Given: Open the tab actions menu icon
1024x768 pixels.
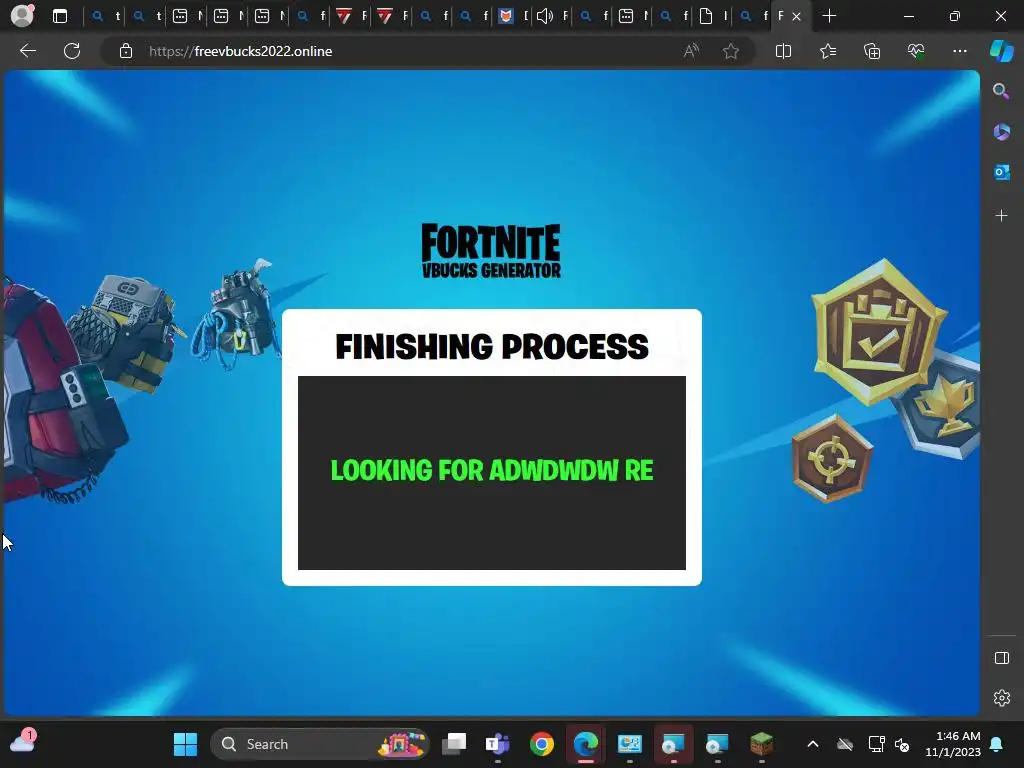Looking at the screenshot, I should 60,16.
